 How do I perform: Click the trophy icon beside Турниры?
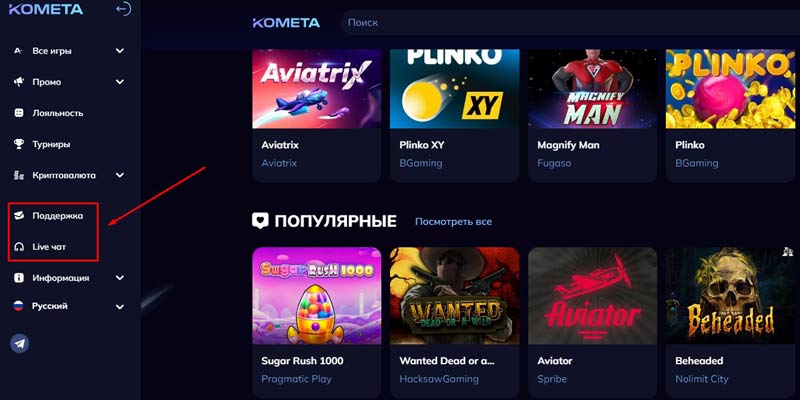(19, 144)
